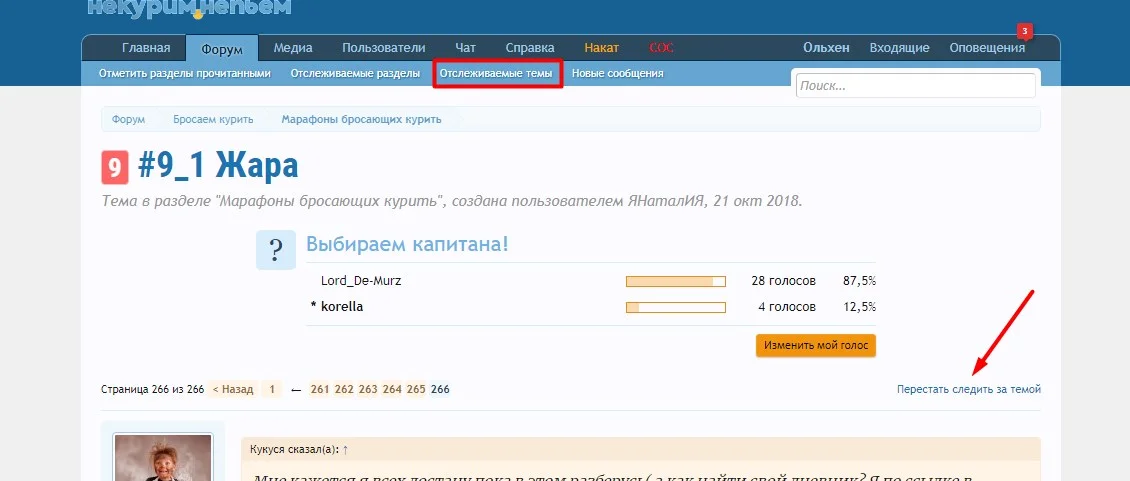Screen dimensions: 1130x481
Task: Go to the Пользователи tab
Action: (x=383, y=48)
